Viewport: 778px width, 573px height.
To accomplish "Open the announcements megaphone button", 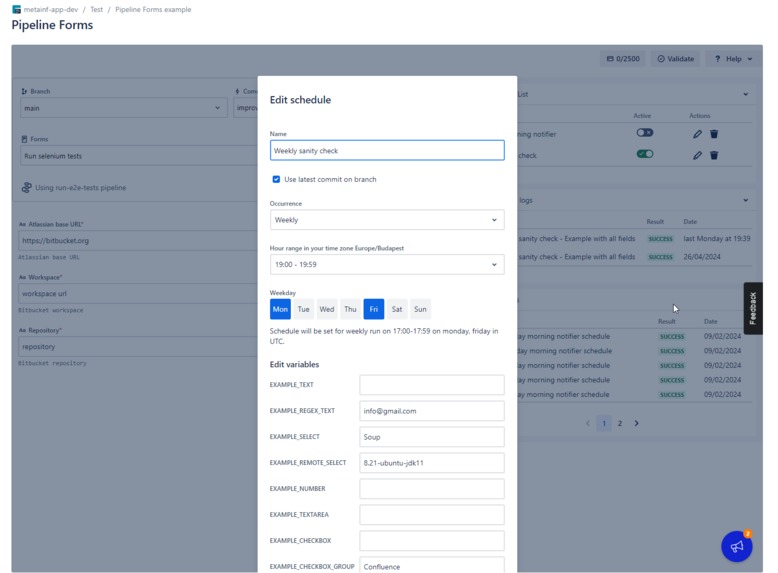I will click(737, 546).
